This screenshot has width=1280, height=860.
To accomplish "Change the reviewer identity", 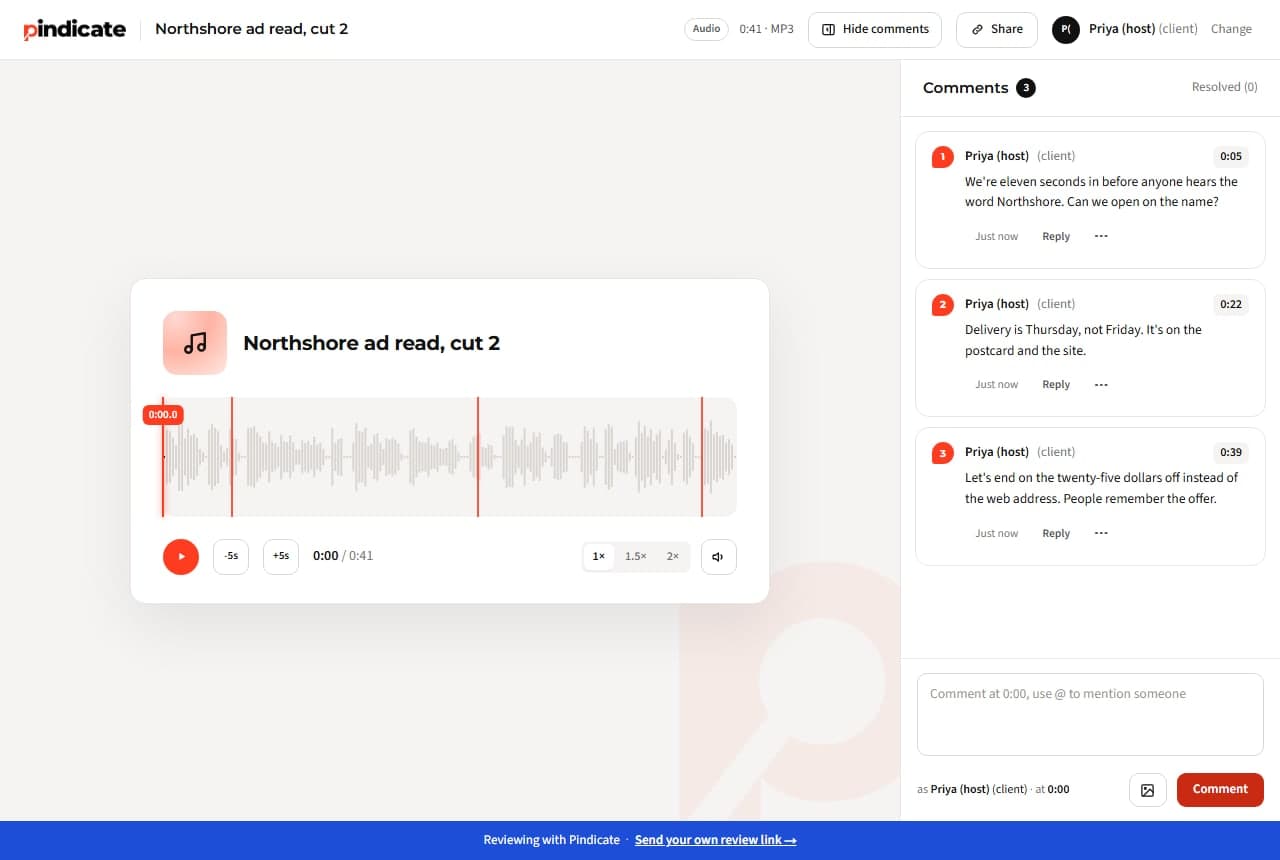I will (x=1231, y=29).
